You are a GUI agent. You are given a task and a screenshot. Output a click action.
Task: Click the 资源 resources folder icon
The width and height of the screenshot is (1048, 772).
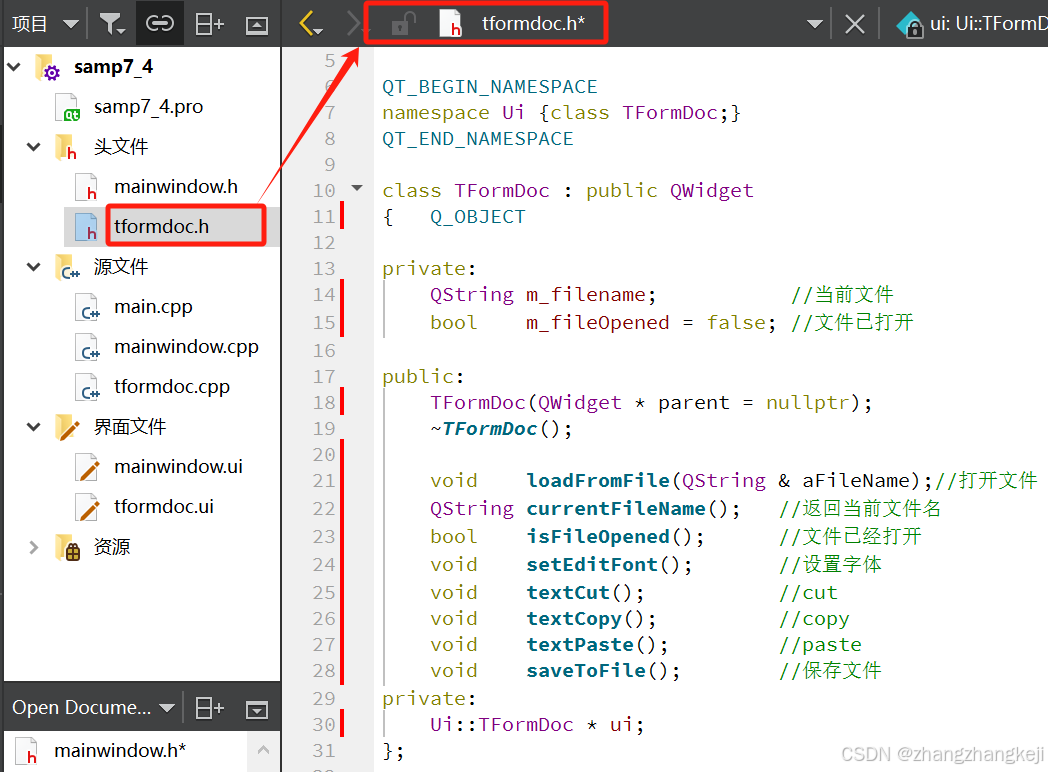(68, 547)
